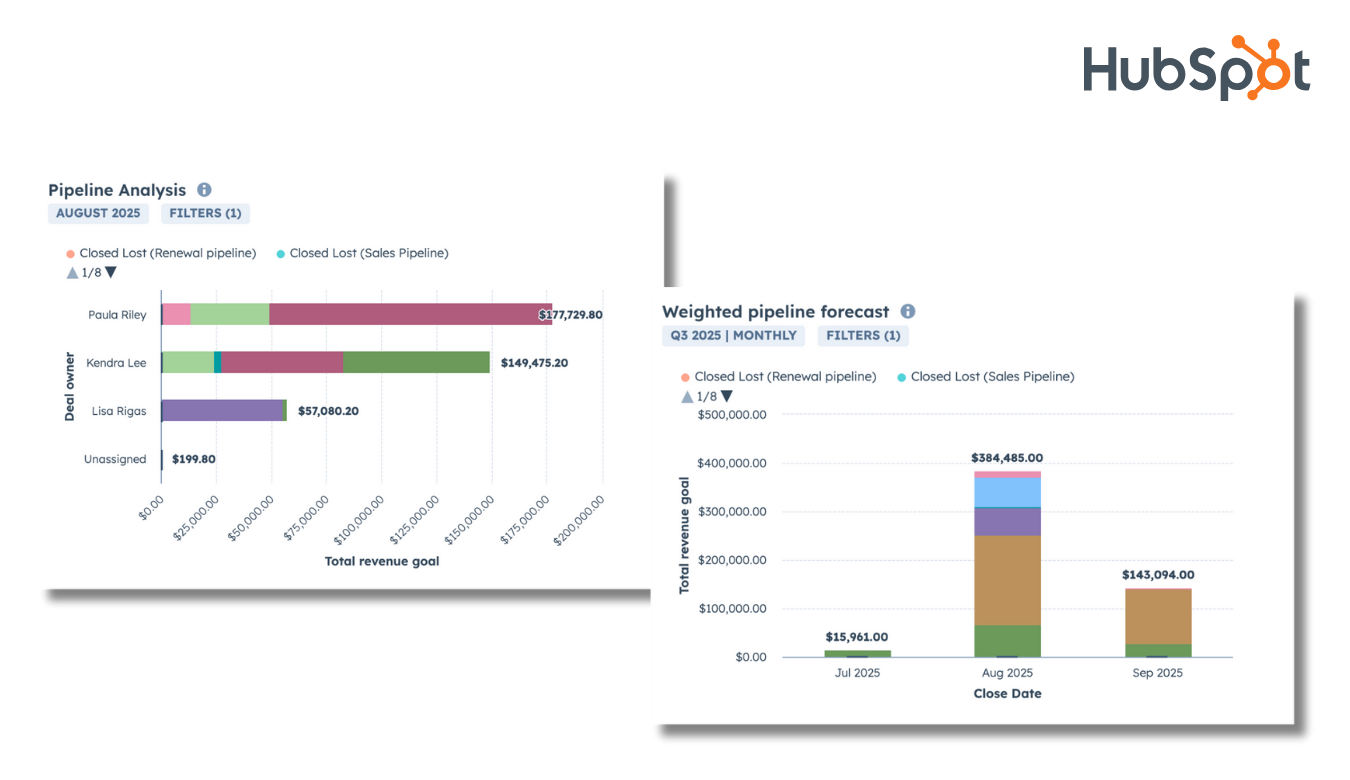Open FILTERS (1) on Pipeline Analysis
The image size is (1350, 780).
pyautogui.click(x=204, y=213)
